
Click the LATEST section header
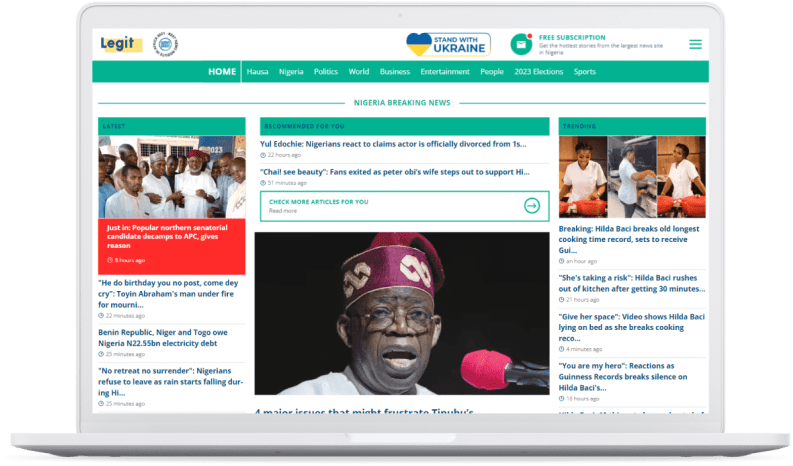click(171, 126)
